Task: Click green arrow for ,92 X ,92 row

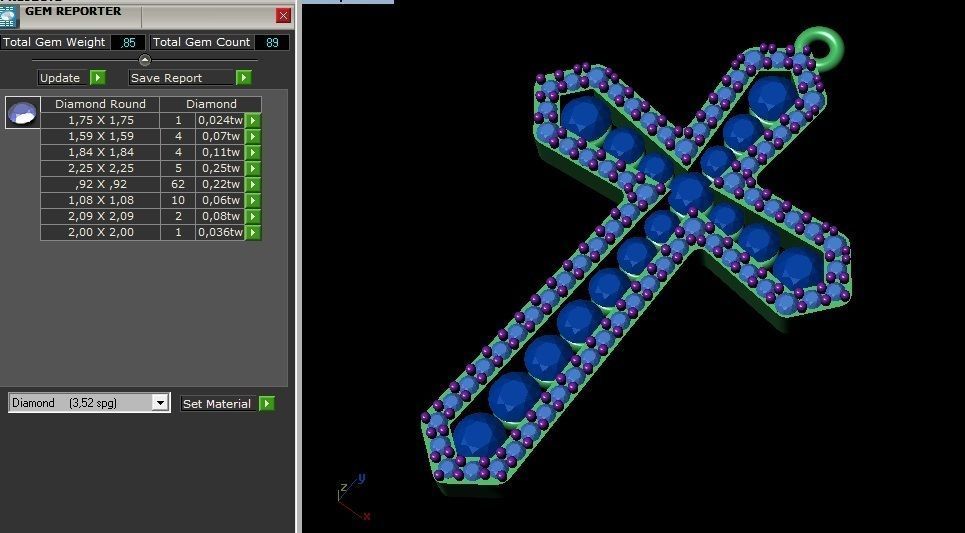Action: pos(253,184)
